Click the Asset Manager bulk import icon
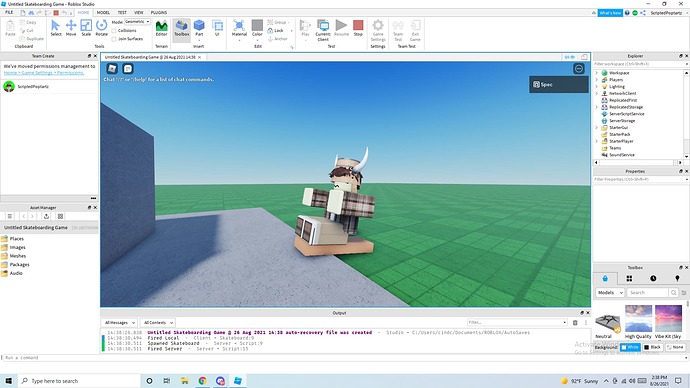This screenshot has height=388, width=690. (46, 216)
